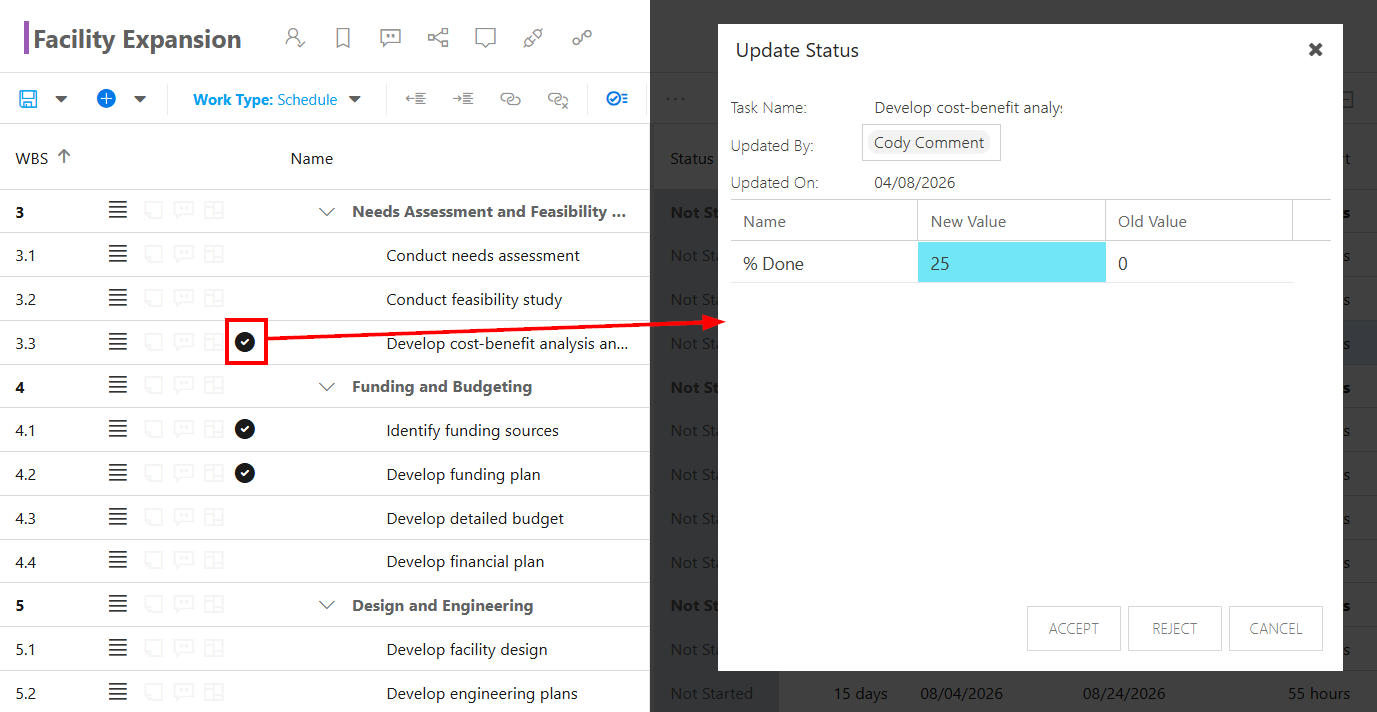Image resolution: width=1377 pixels, height=712 pixels.
Task: Click the Facility Expansion project title
Action: pyautogui.click(x=137, y=39)
